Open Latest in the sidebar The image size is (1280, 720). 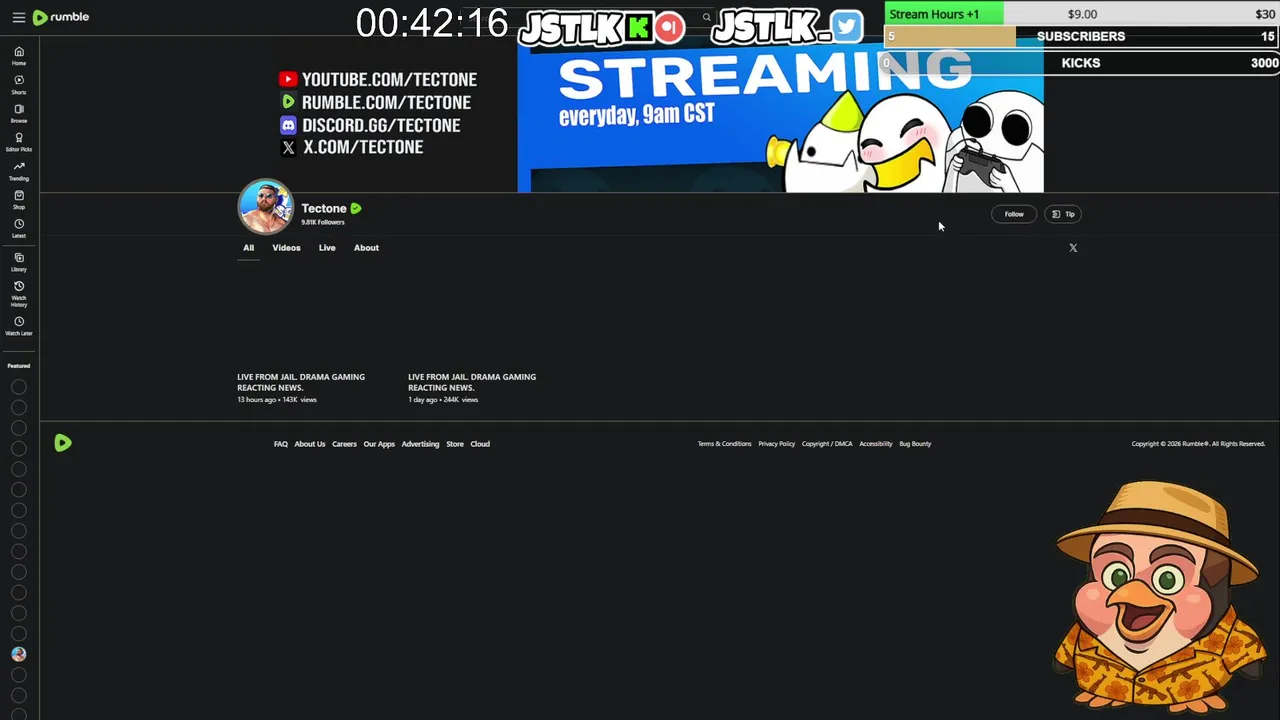(x=19, y=228)
